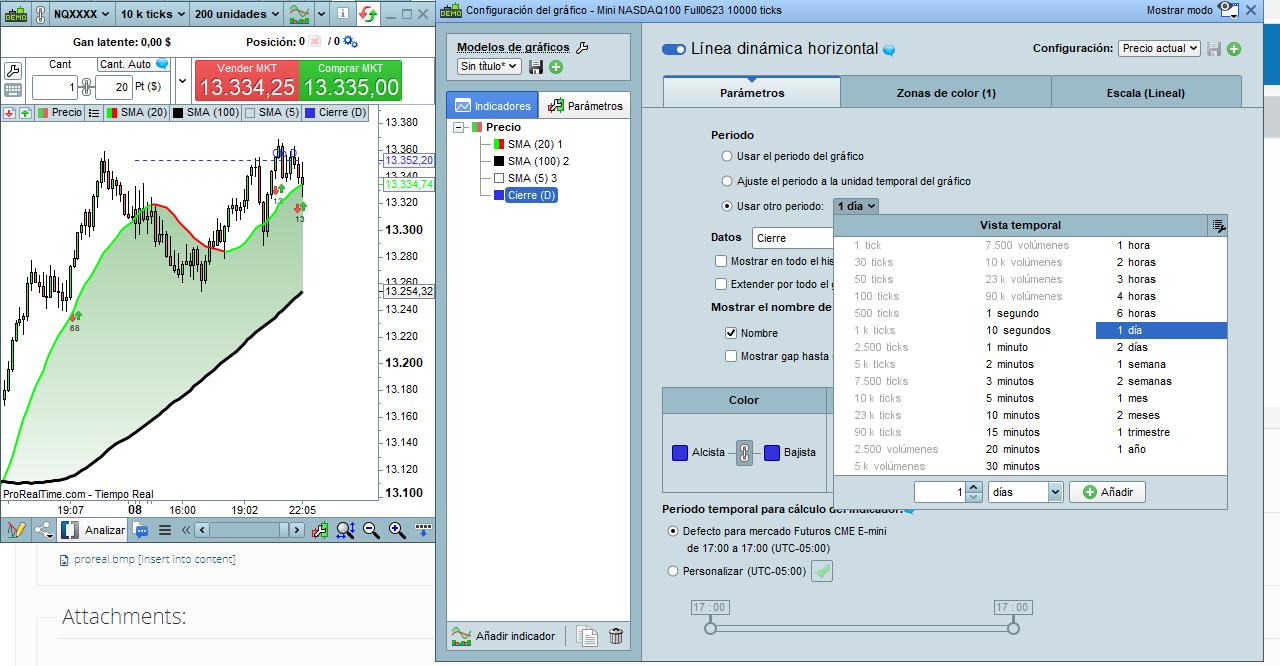Open the position settings gears icon
The width and height of the screenshot is (1280, 666).
click(350, 42)
